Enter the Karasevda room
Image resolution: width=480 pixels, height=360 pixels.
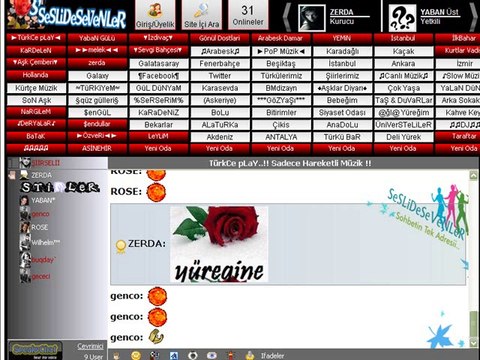pyautogui.click(x=220, y=88)
